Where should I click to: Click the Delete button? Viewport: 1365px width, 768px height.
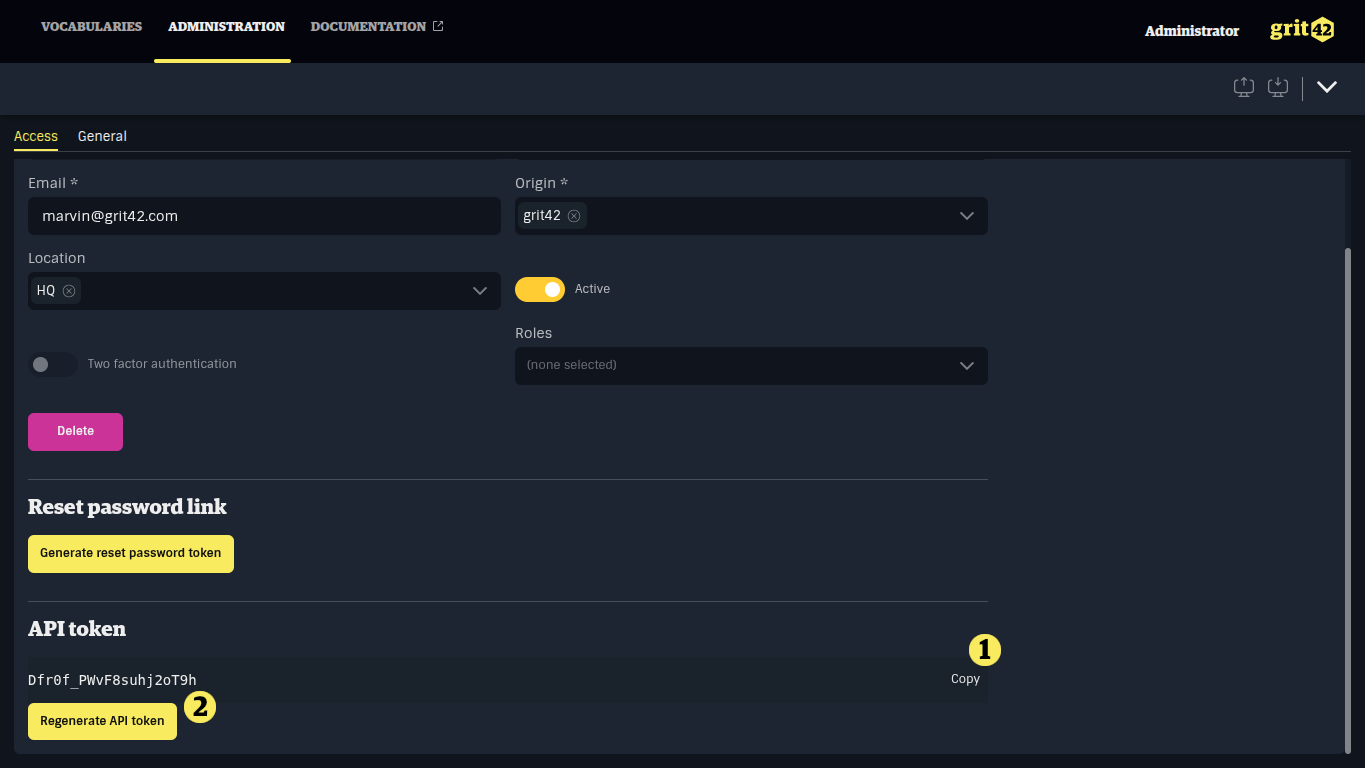[x=75, y=431]
